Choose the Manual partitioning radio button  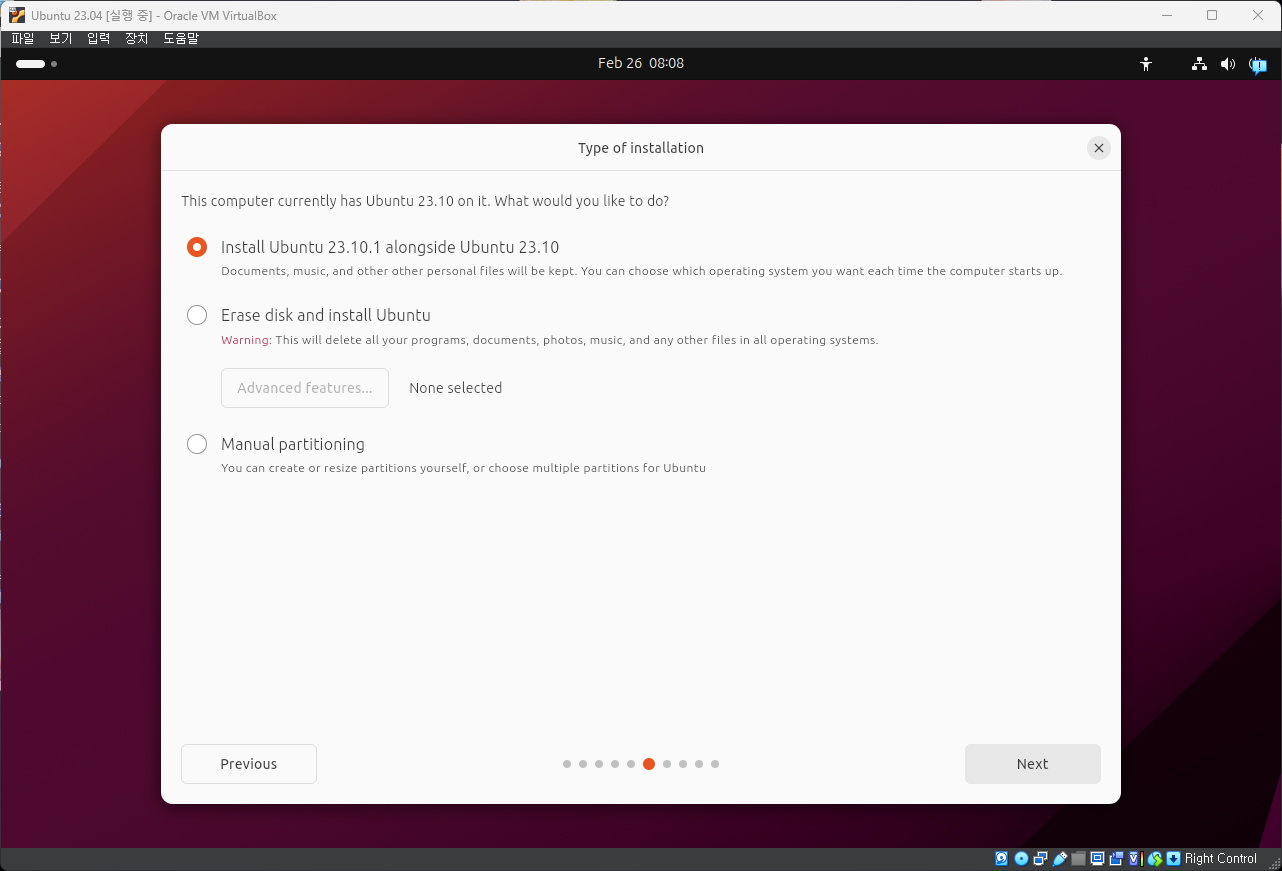tap(197, 444)
